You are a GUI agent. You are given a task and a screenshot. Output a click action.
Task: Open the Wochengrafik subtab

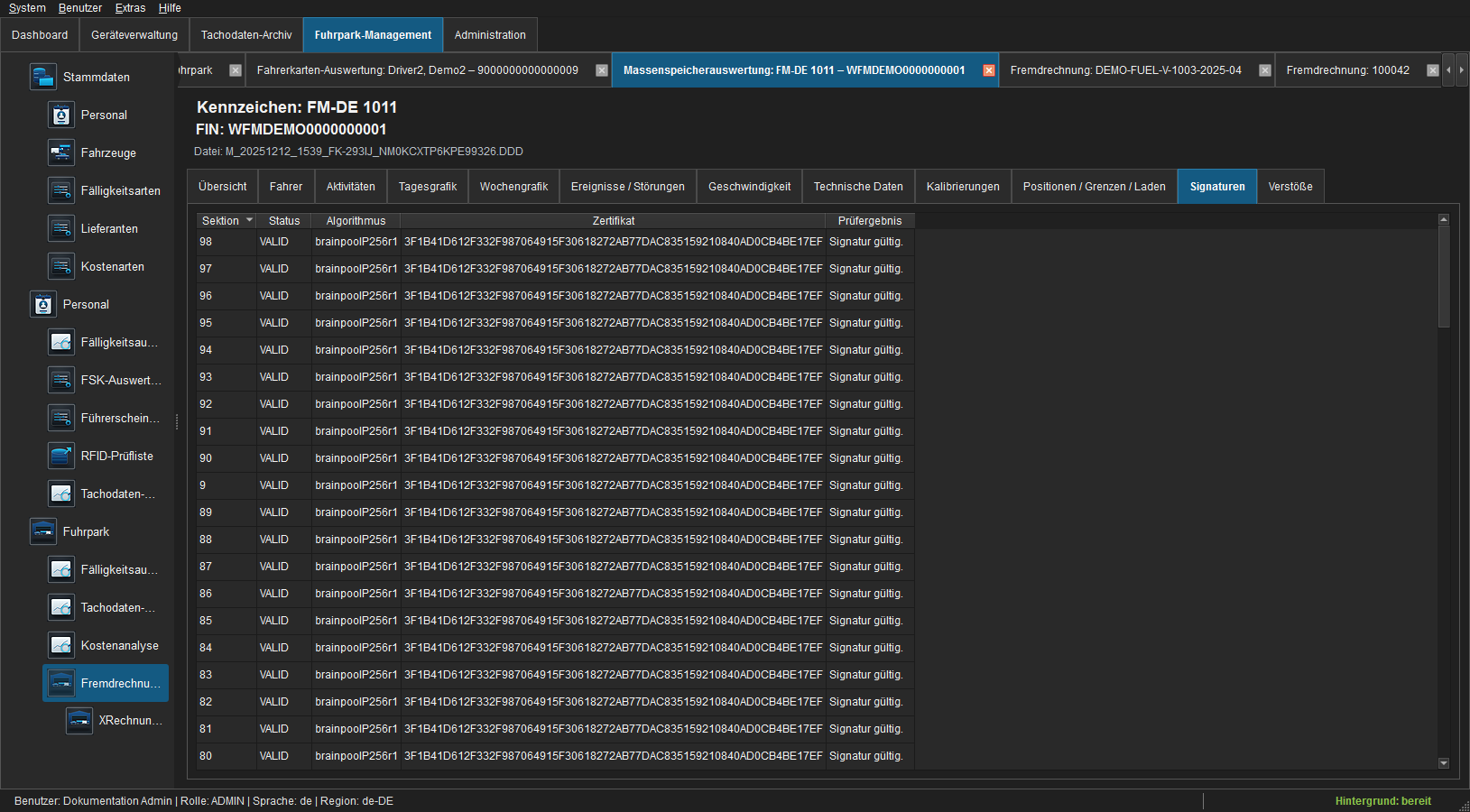point(514,187)
